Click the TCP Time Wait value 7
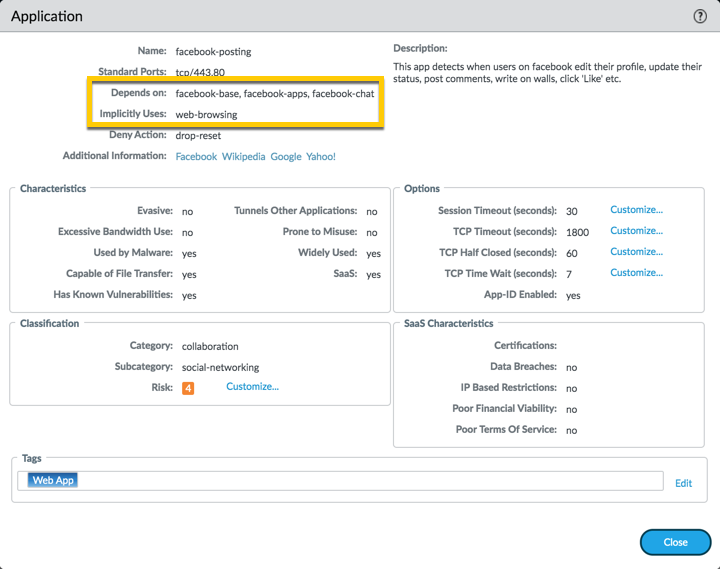Viewport: 720px width, 569px height. (568, 274)
